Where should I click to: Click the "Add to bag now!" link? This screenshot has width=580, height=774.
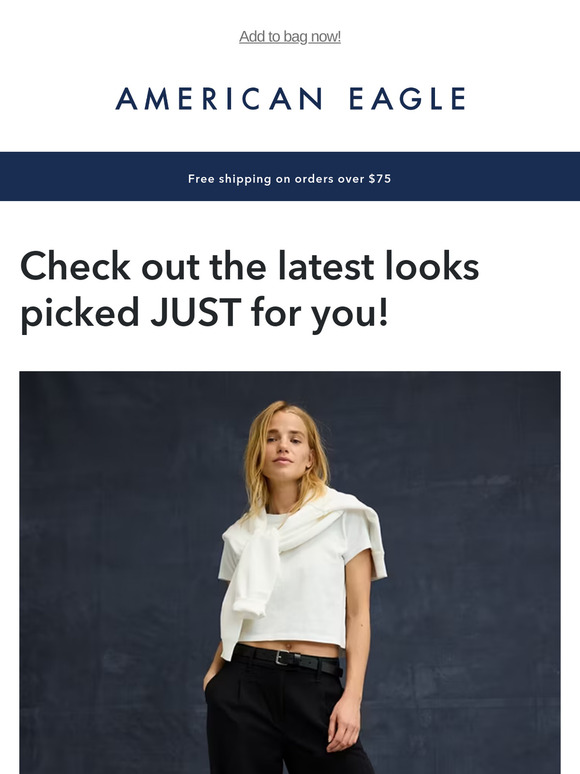(x=290, y=37)
